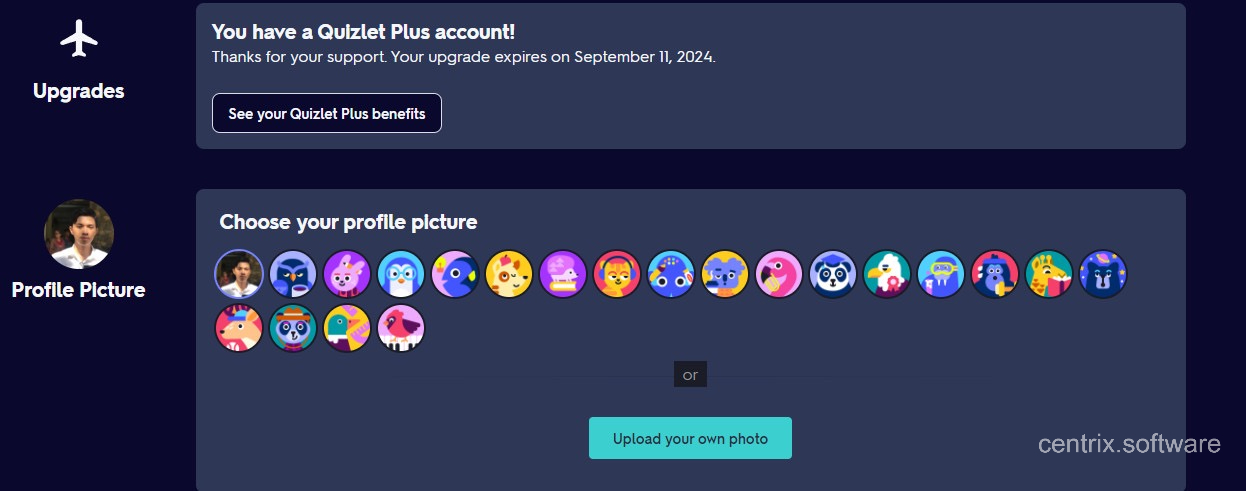
Task: Pick the white eagle avatar
Action: (x=887, y=274)
